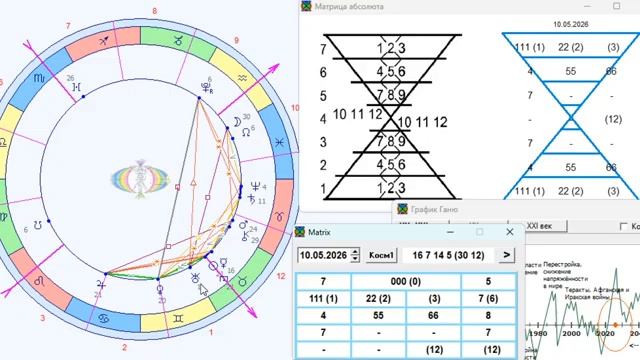Select the Taurus sign in green segment
The image size is (640, 360).
point(242,282)
